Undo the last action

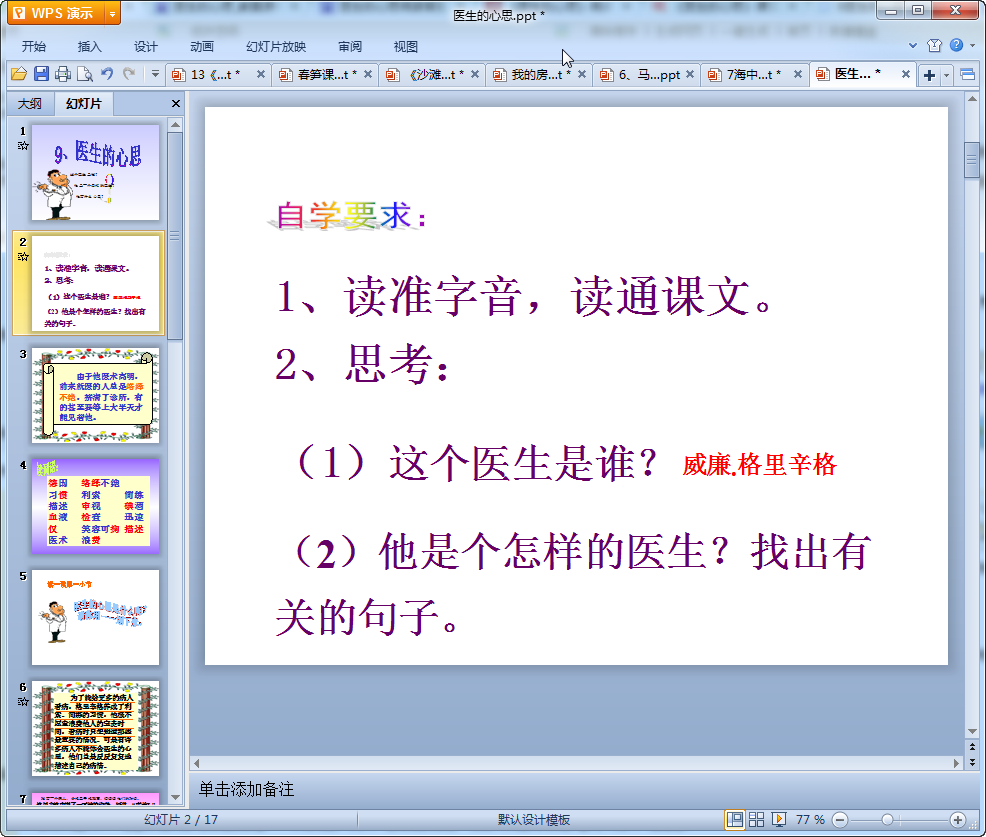108,74
